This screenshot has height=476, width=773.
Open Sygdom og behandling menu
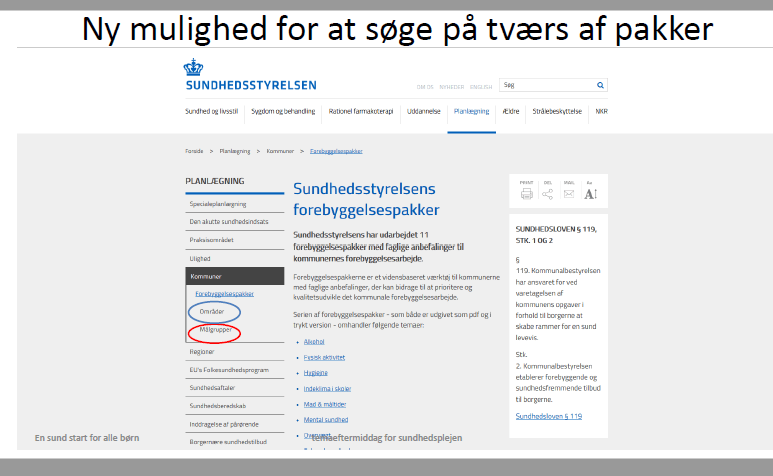point(283,111)
